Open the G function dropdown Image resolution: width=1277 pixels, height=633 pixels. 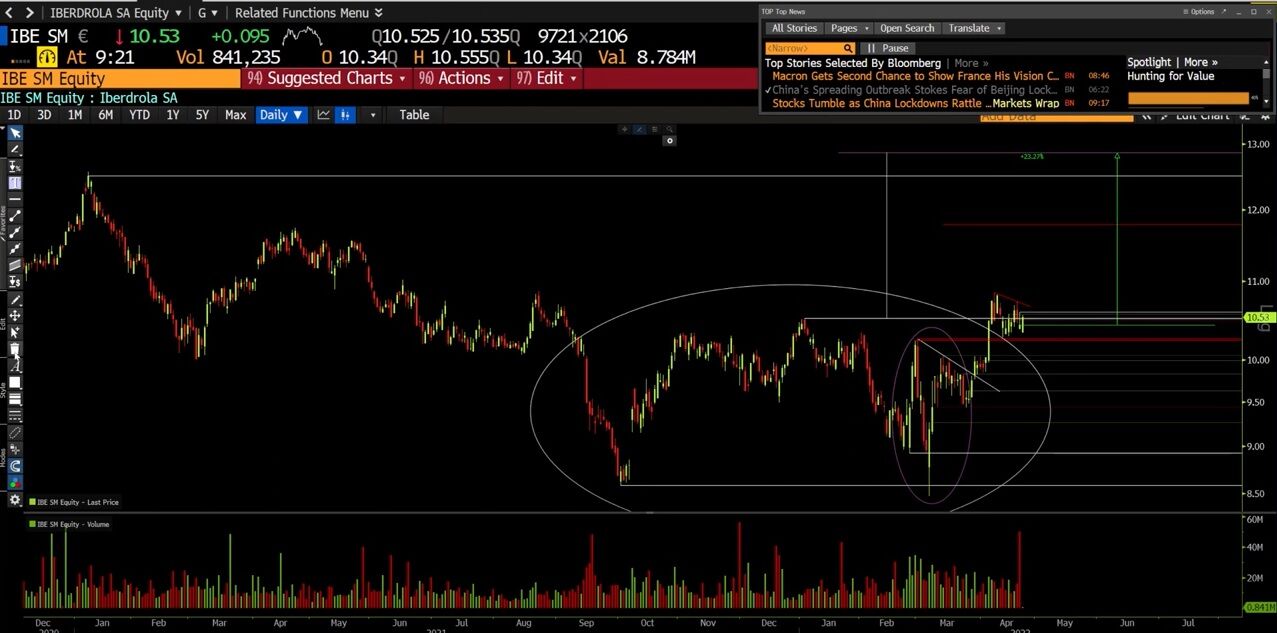208,13
